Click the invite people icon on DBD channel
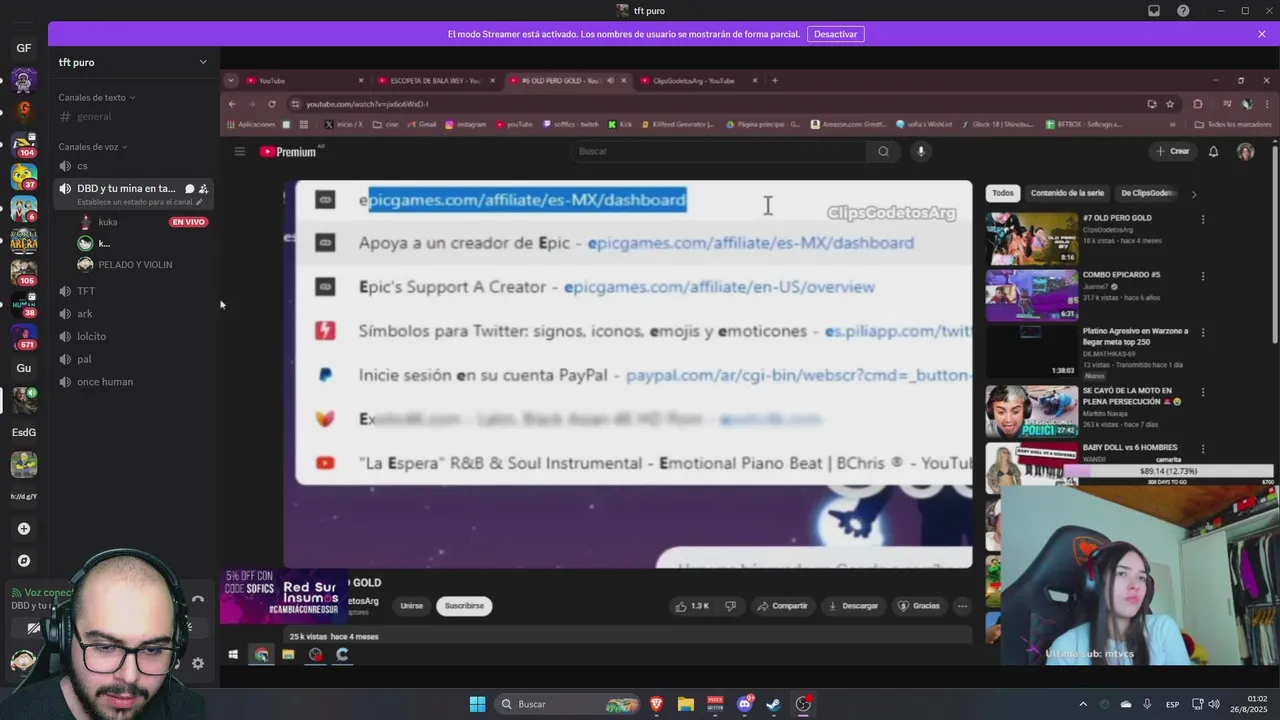This screenshot has height=720, width=1280. (203, 188)
